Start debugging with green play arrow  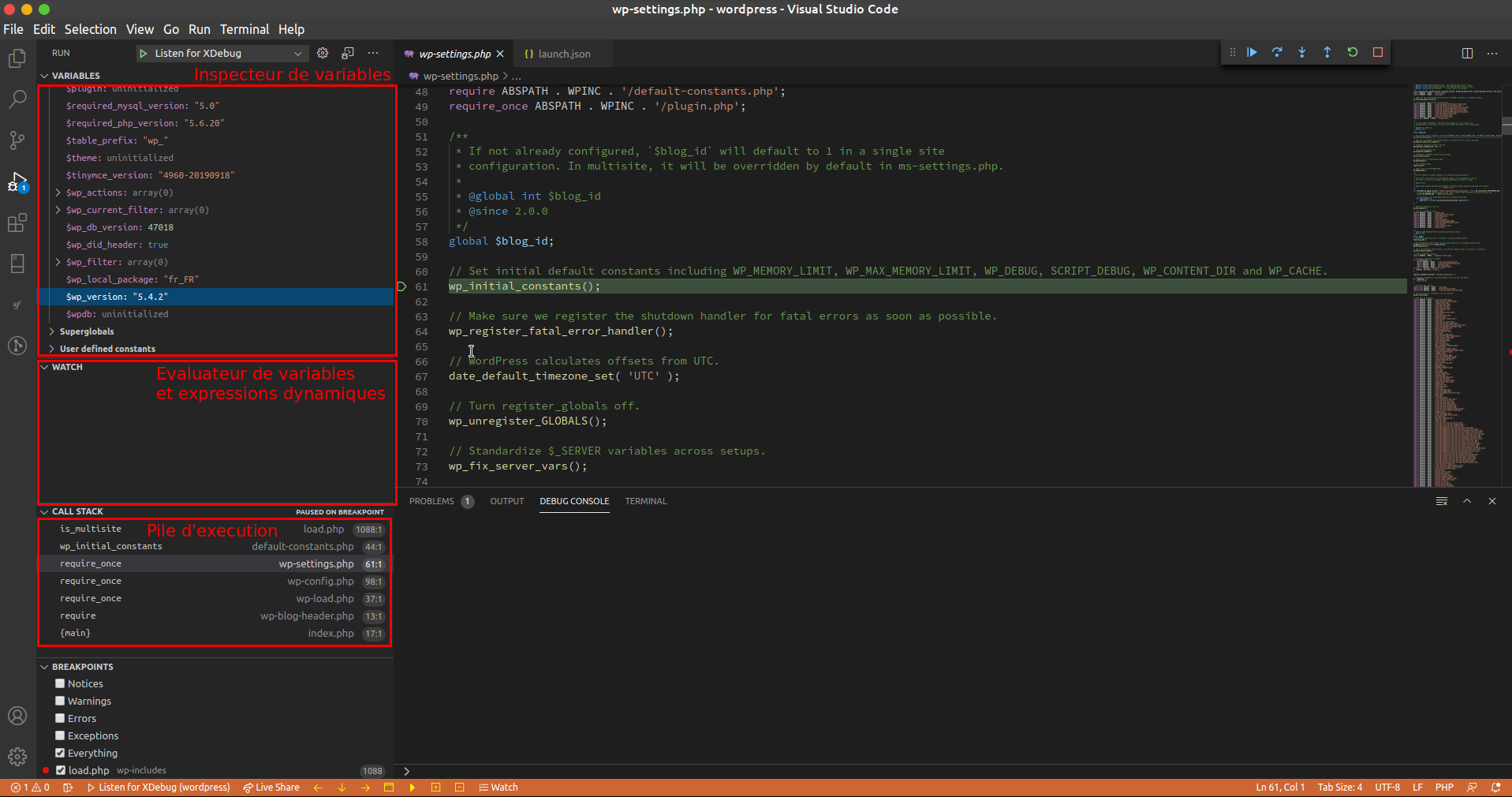[144, 54]
